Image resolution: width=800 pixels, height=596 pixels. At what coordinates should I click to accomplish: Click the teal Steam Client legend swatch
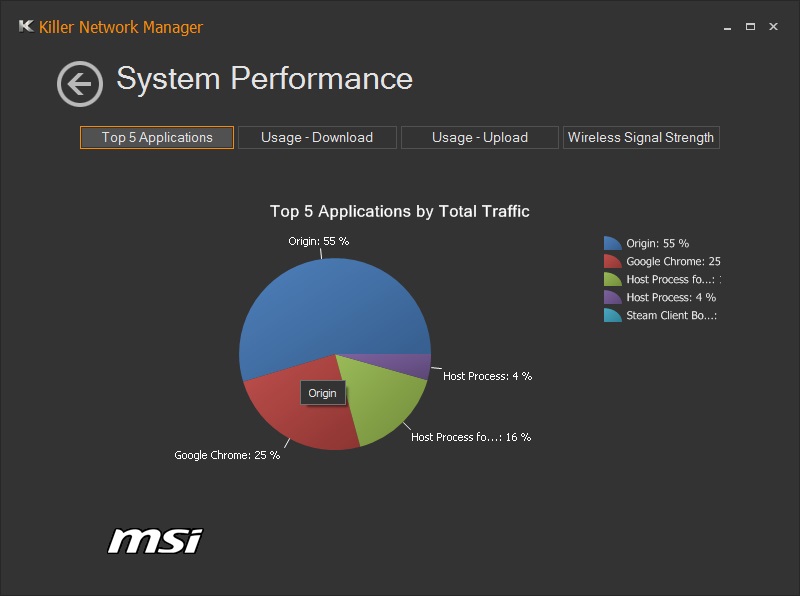point(612,315)
